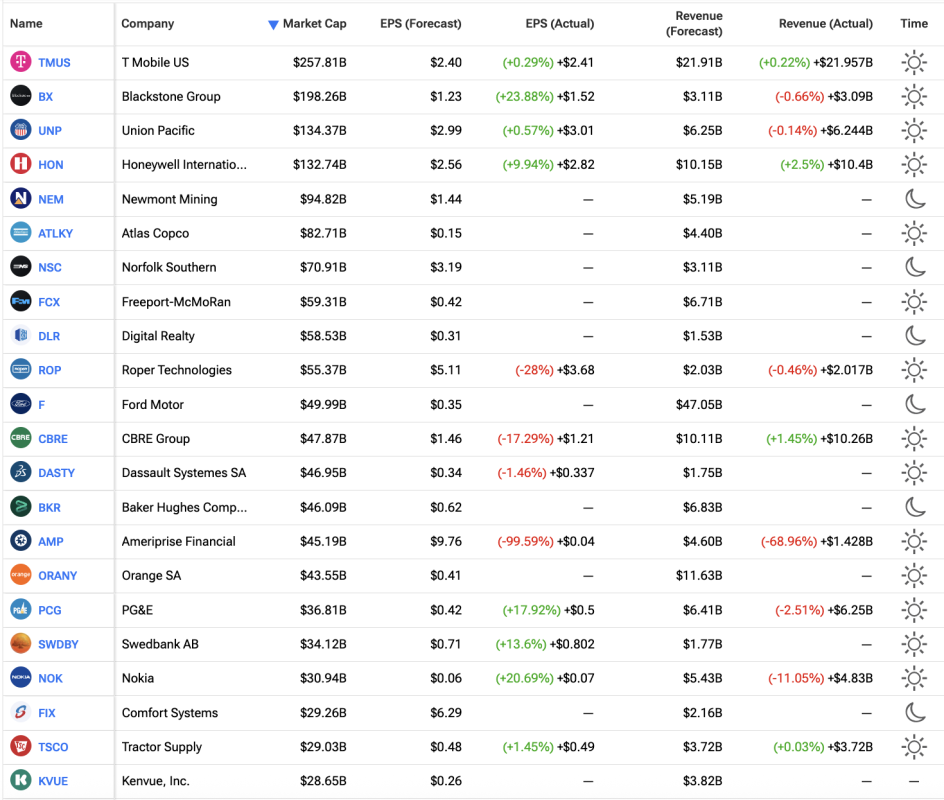Click the Atlas Copco logo icon

point(21,233)
